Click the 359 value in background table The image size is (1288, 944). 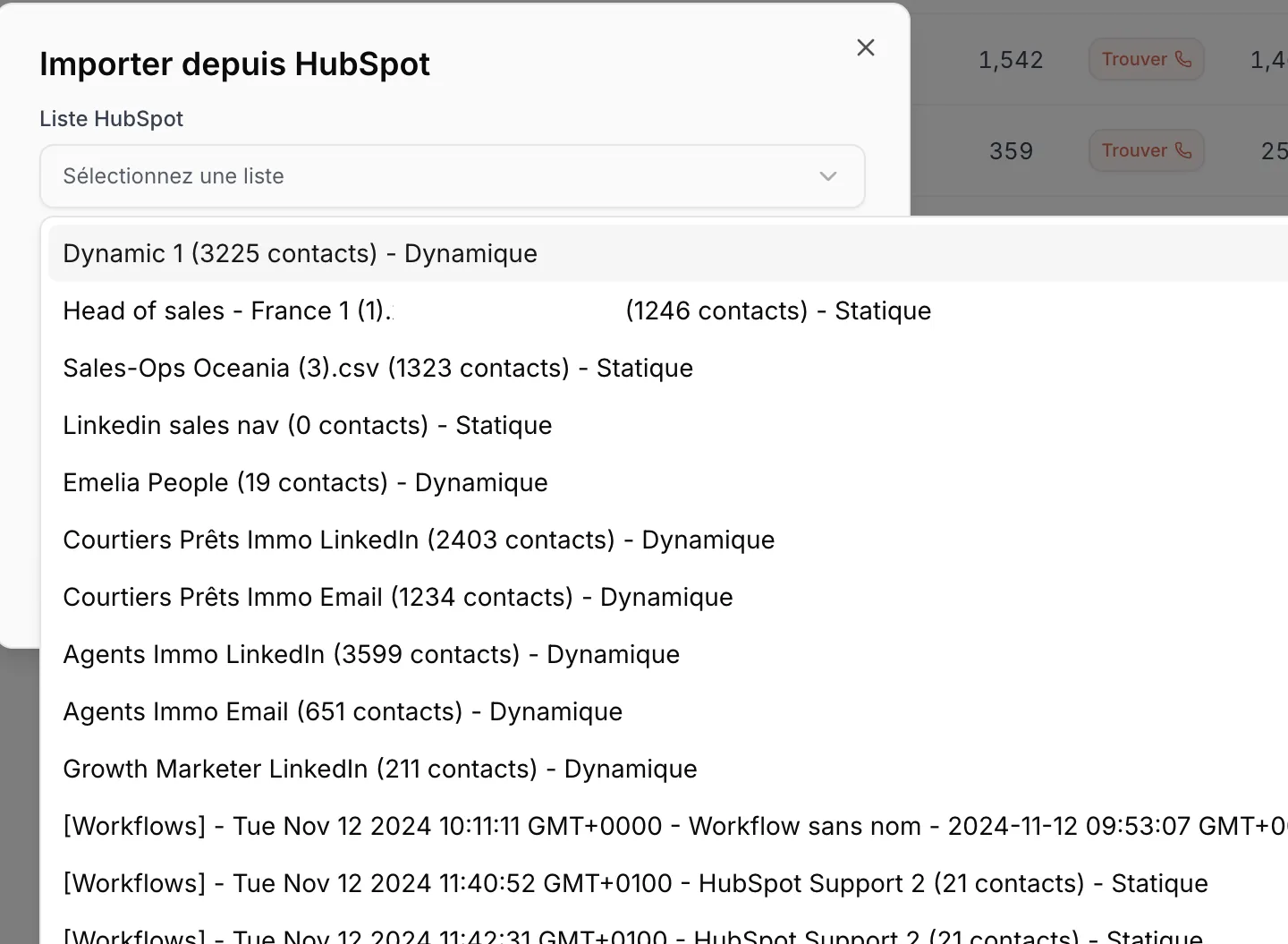click(1011, 151)
